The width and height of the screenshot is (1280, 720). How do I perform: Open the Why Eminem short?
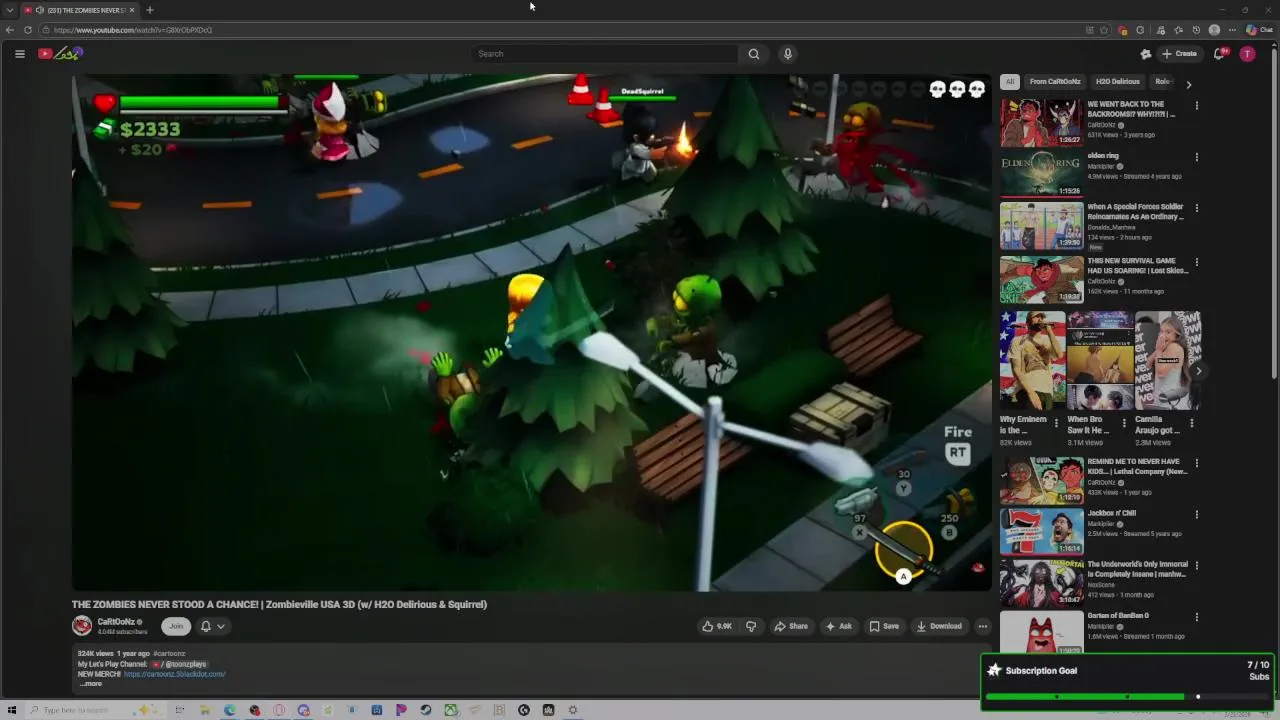[x=1032, y=361]
